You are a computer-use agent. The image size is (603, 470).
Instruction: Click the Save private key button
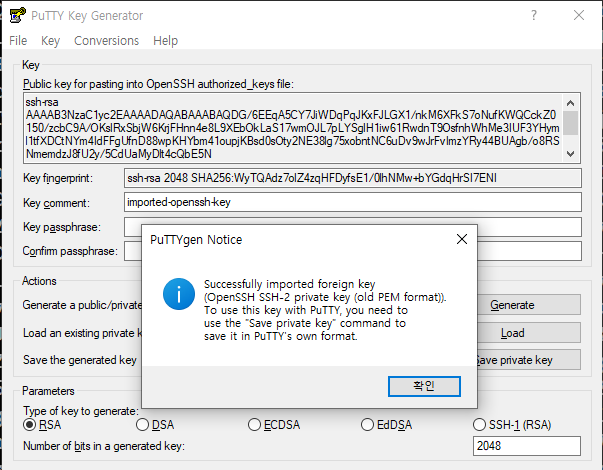[529, 360]
